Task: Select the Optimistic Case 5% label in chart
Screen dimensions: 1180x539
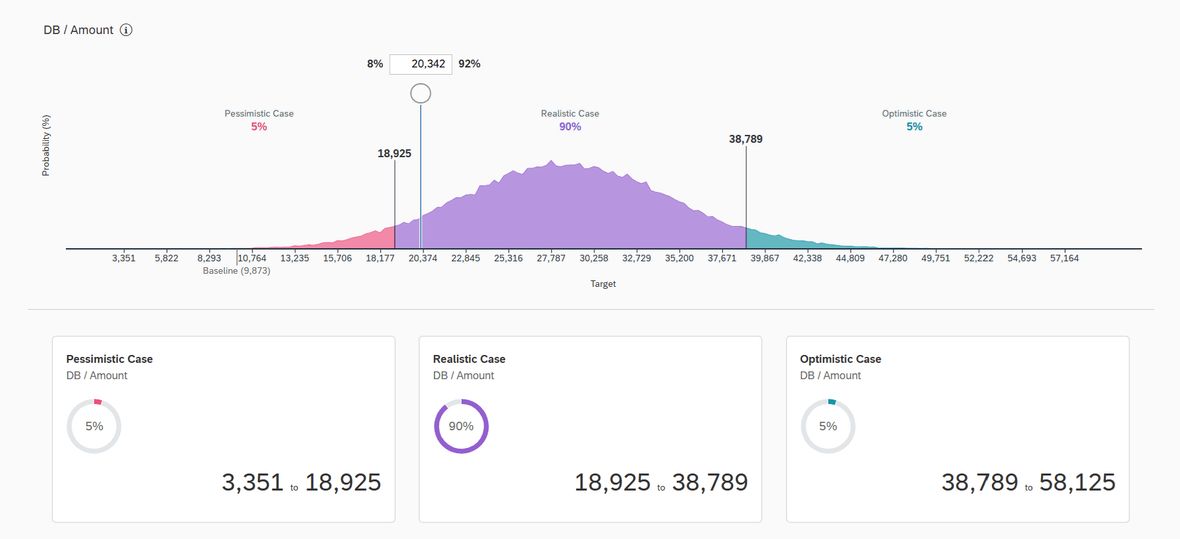Action: click(914, 120)
